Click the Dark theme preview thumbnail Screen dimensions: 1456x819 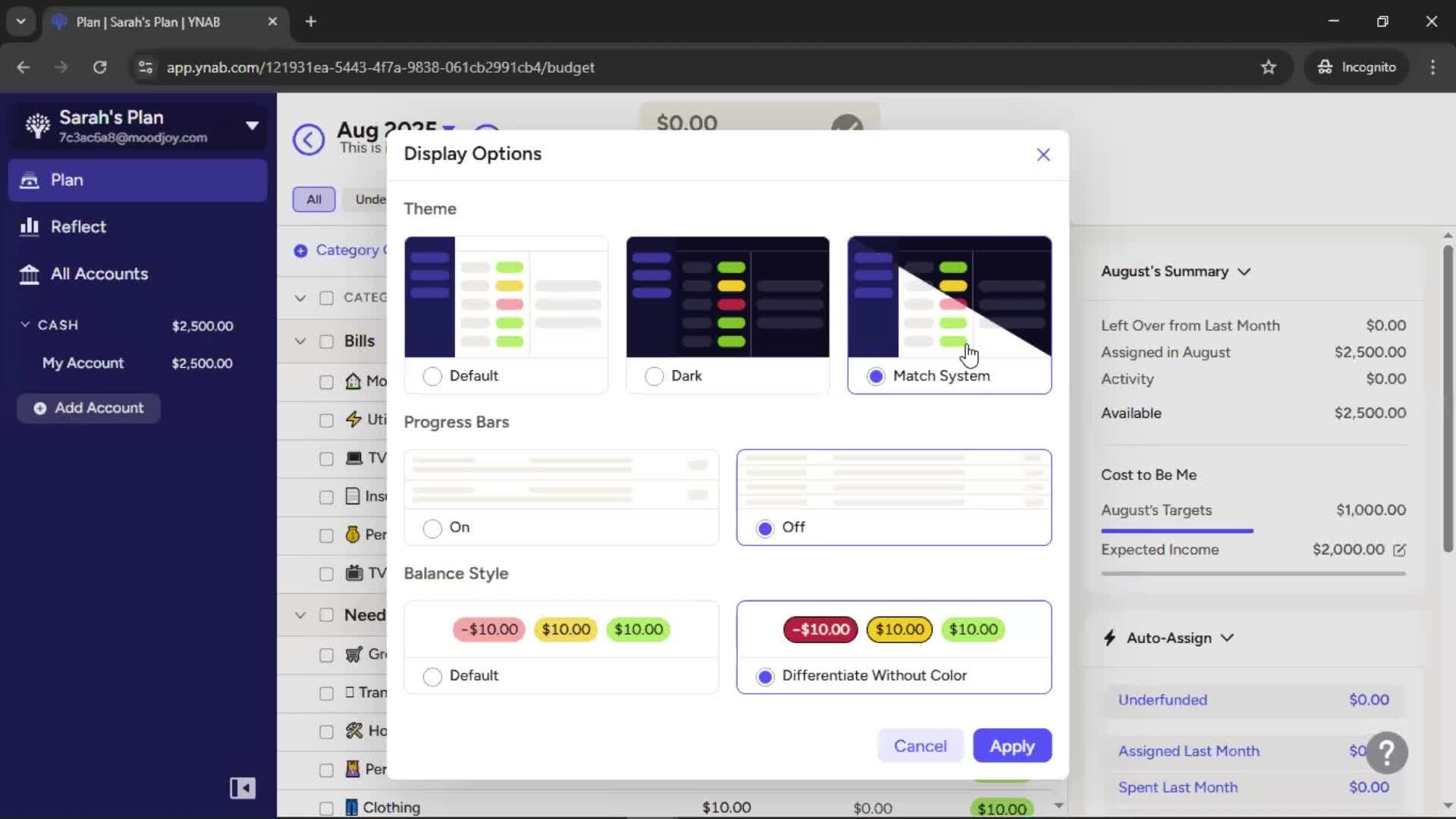point(727,297)
